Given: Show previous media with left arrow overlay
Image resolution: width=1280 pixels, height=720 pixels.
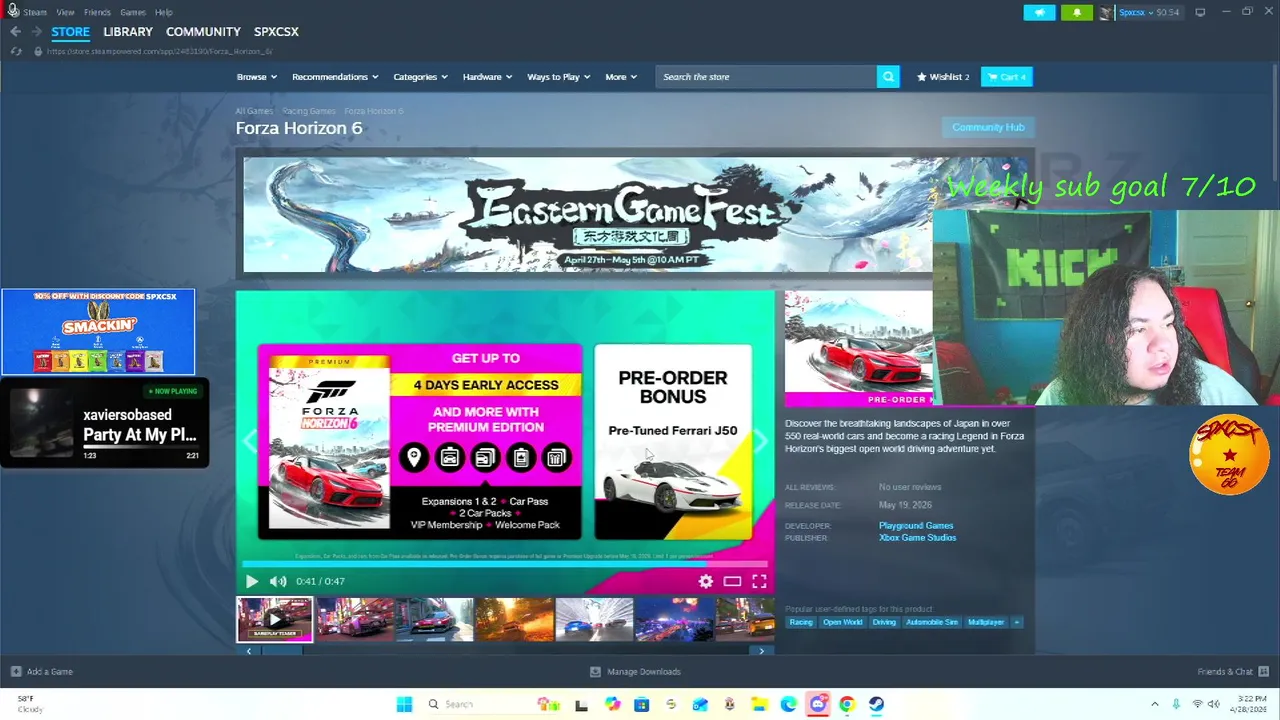Looking at the screenshot, I should pos(248,441).
